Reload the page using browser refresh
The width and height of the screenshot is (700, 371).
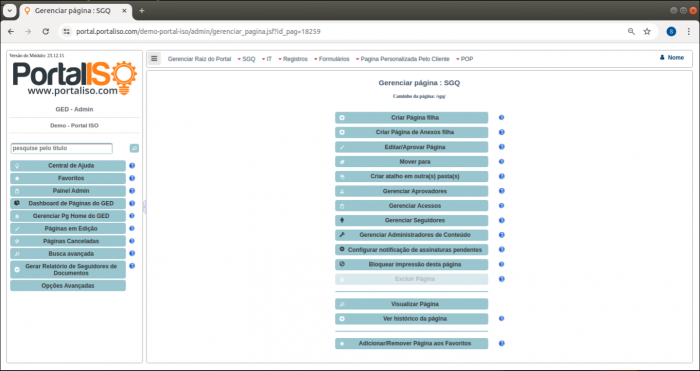46,32
